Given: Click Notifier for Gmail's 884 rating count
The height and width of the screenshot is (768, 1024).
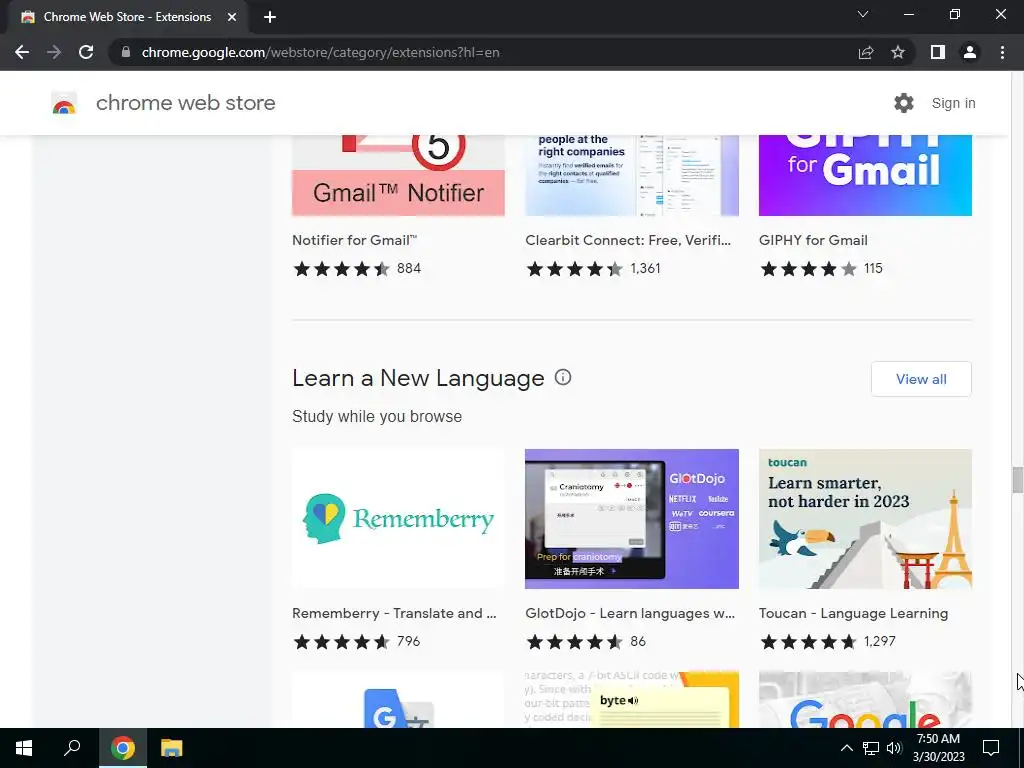Looking at the screenshot, I should point(409,268).
